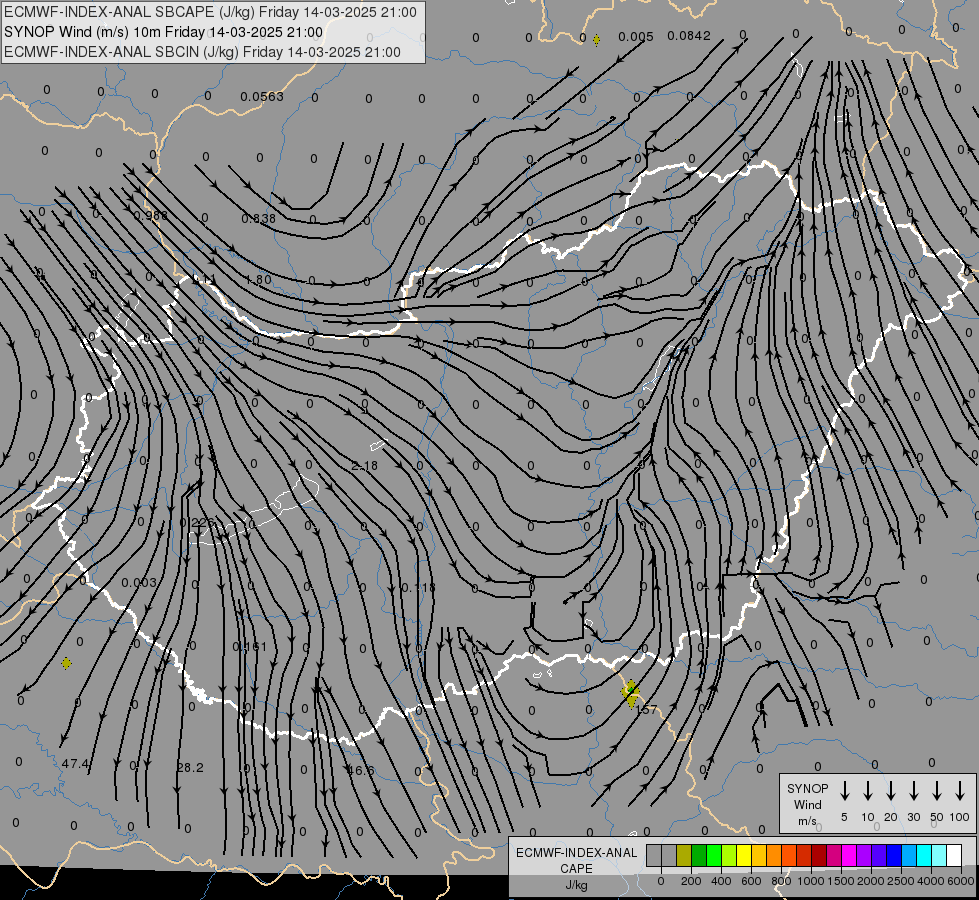
Task: Click the 0.0563 value on the map
Action: pyautogui.click(x=262, y=97)
